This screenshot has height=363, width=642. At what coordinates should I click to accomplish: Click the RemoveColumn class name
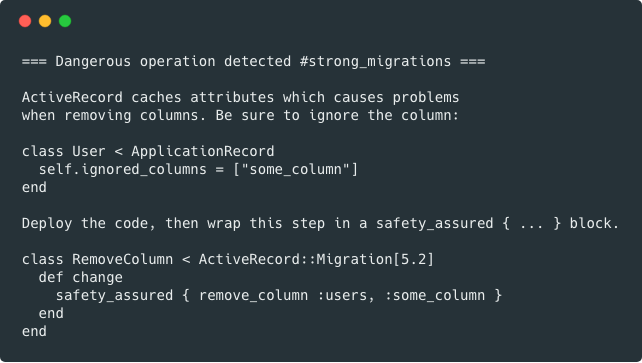[123, 259]
